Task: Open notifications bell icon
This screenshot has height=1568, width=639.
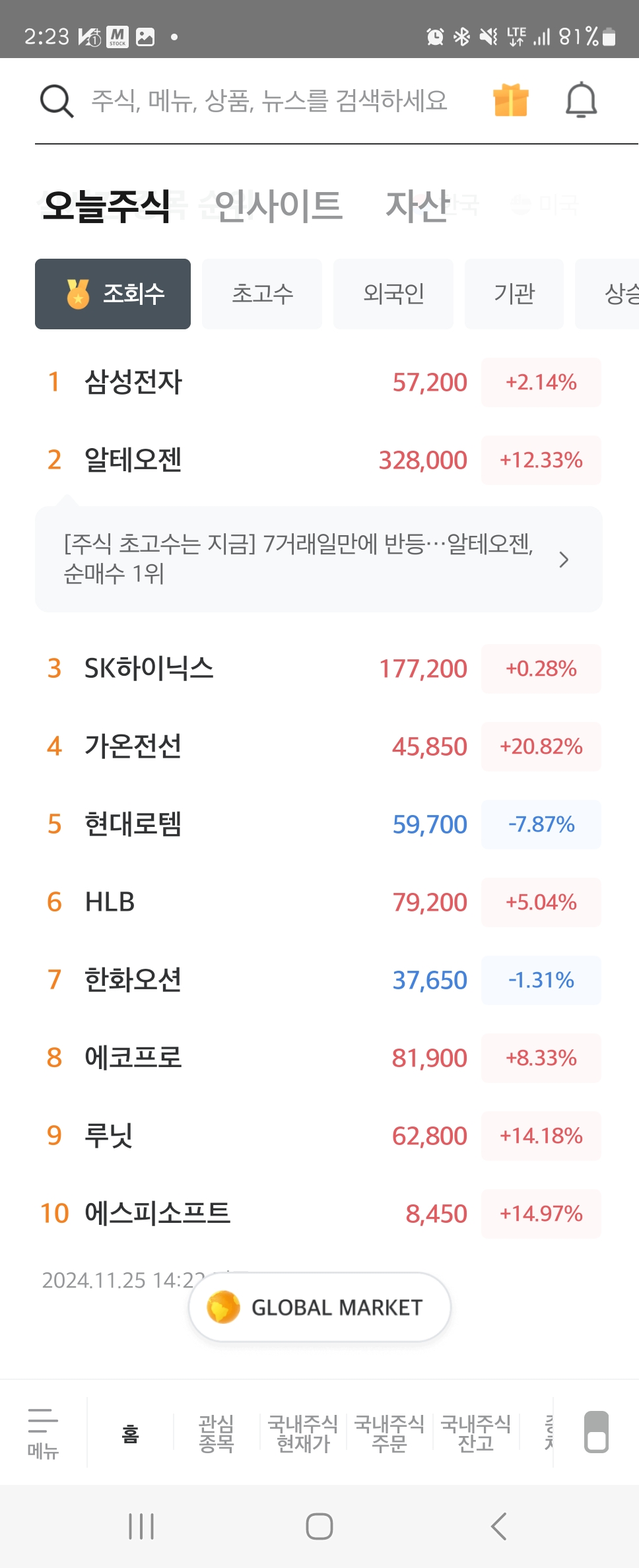Action: [x=581, y=101]
